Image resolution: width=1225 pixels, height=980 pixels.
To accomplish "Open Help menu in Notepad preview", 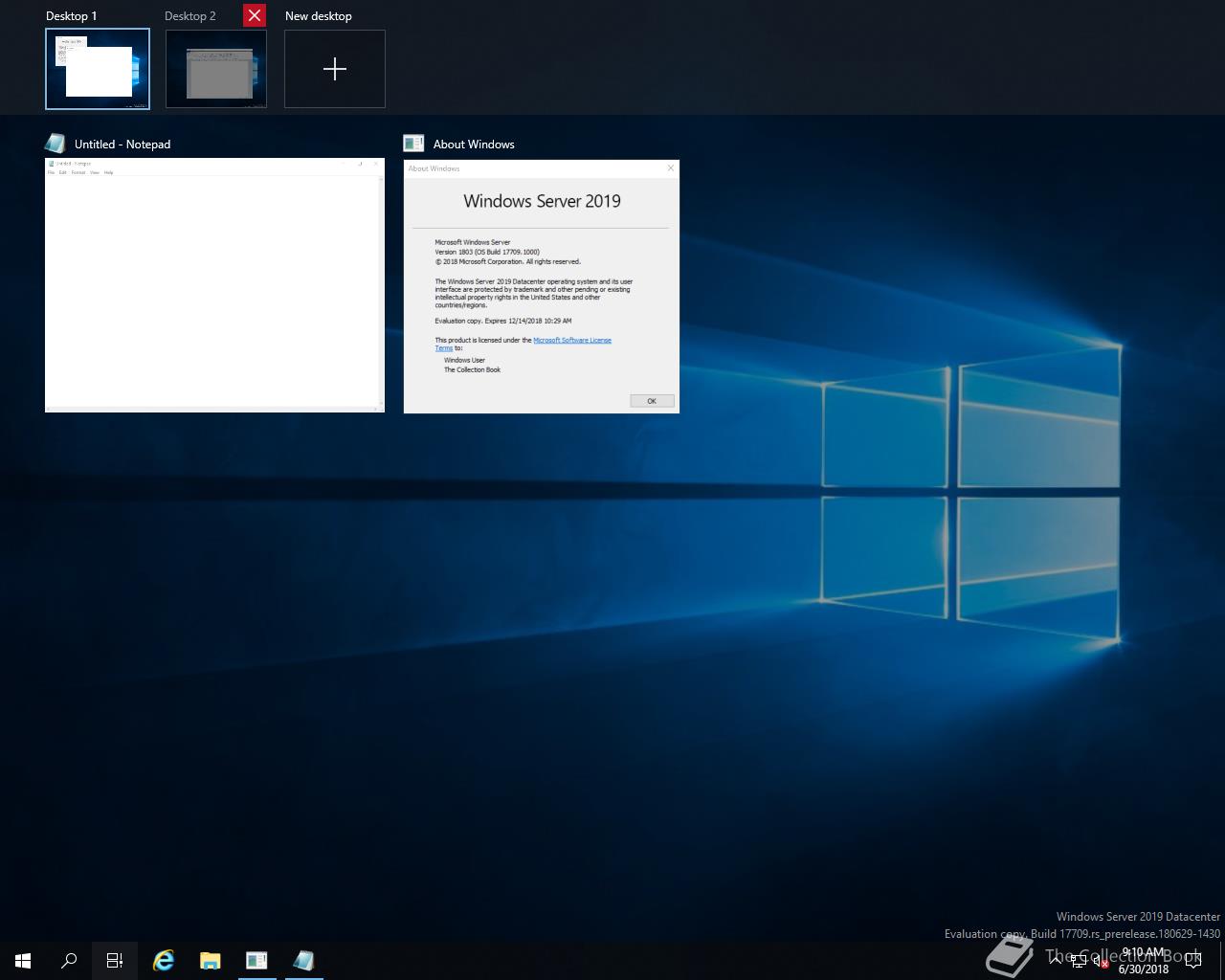I will tap(108, 172).
